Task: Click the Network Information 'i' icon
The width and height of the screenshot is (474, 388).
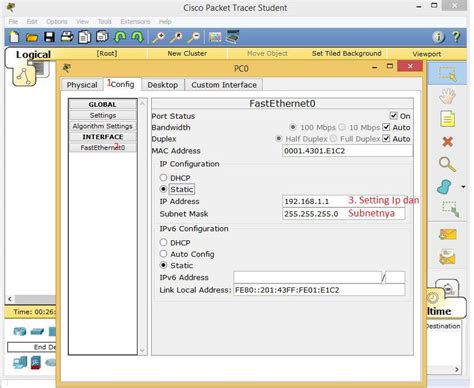Action: pyautogui.click(x=438, y=37)
